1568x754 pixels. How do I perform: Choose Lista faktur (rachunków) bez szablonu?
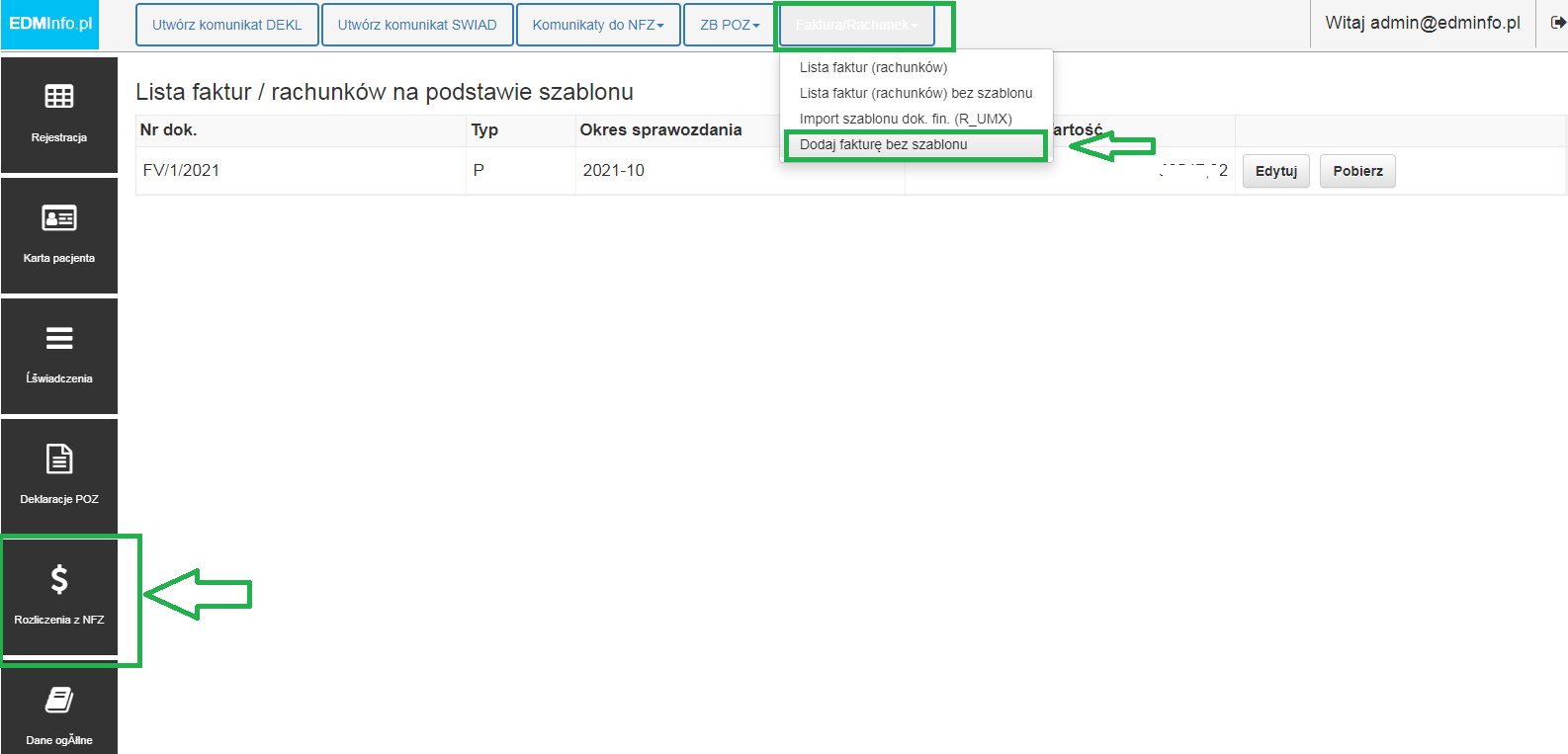tap(915, 93)
